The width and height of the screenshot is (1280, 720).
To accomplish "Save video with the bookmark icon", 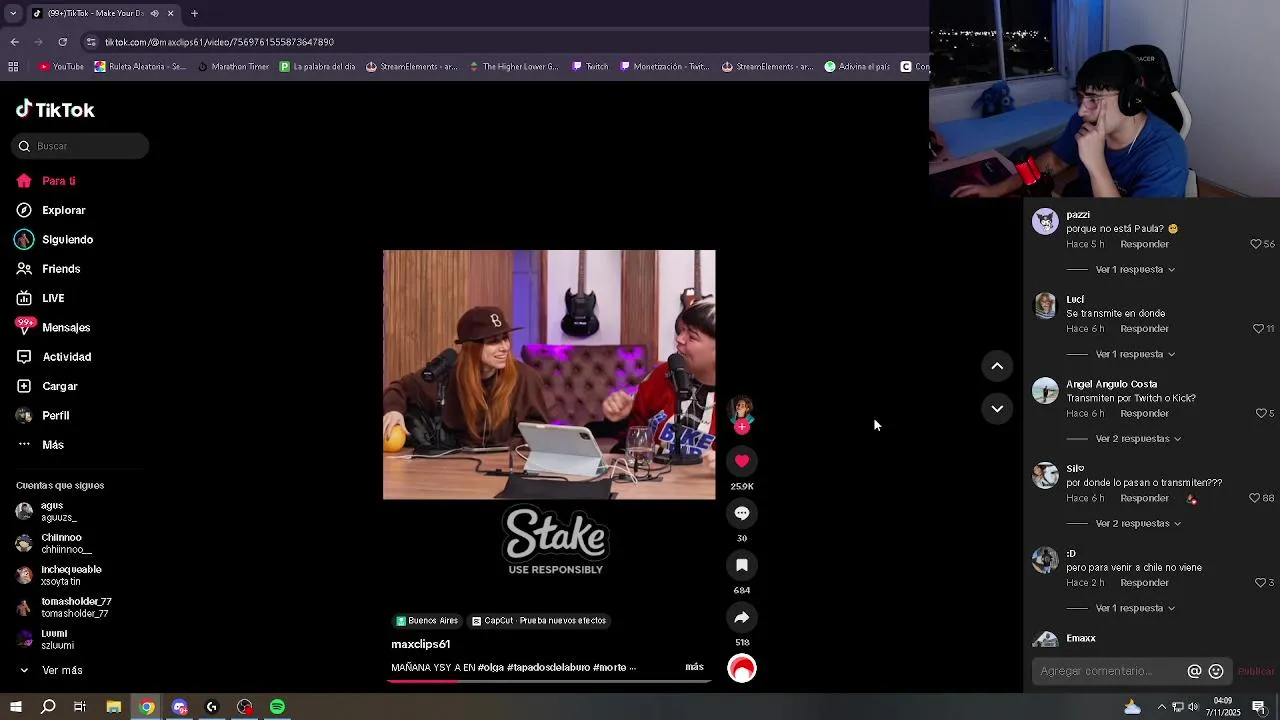I will [x=742, y=565].
